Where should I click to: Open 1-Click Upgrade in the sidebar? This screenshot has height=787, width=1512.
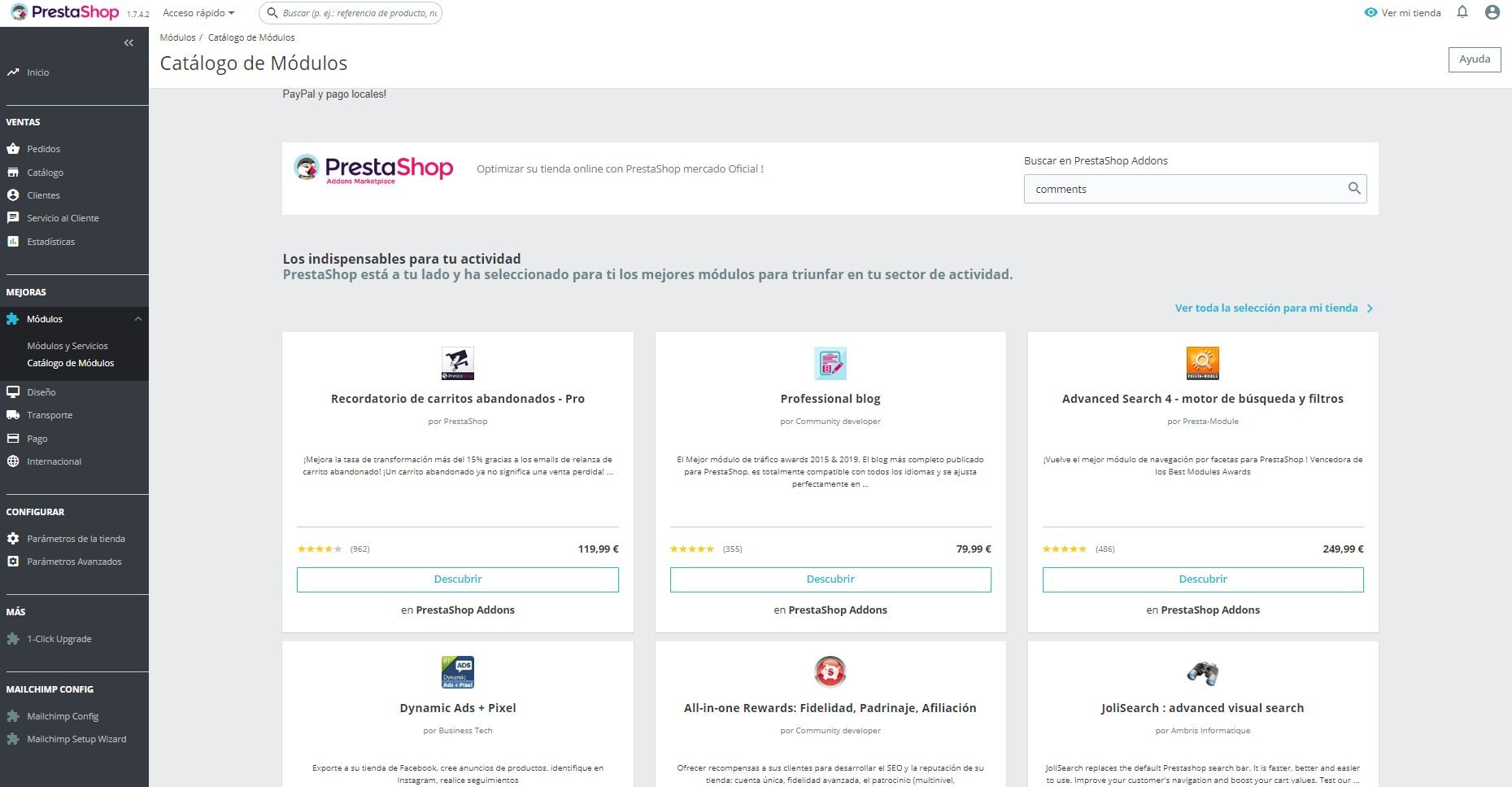(59, 639)
